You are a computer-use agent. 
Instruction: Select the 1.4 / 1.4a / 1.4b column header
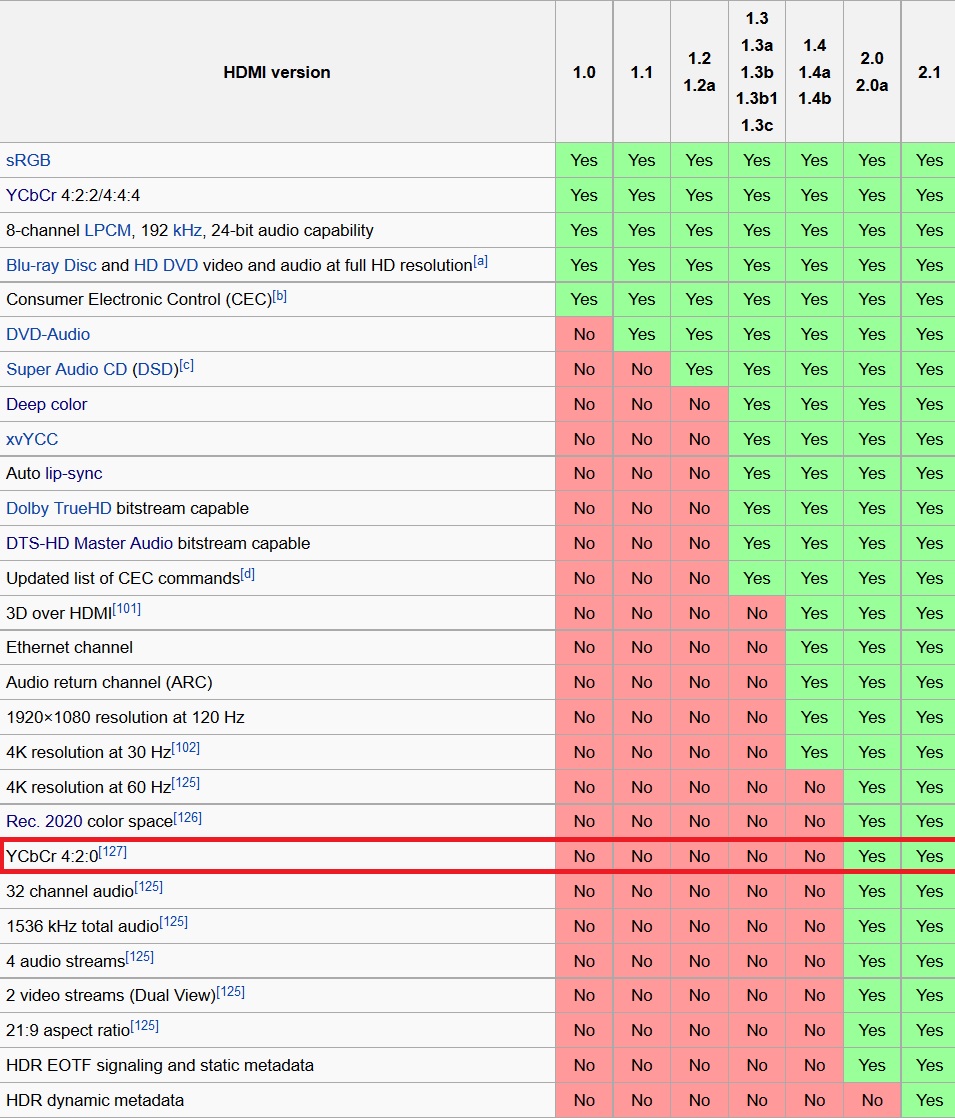814,72
